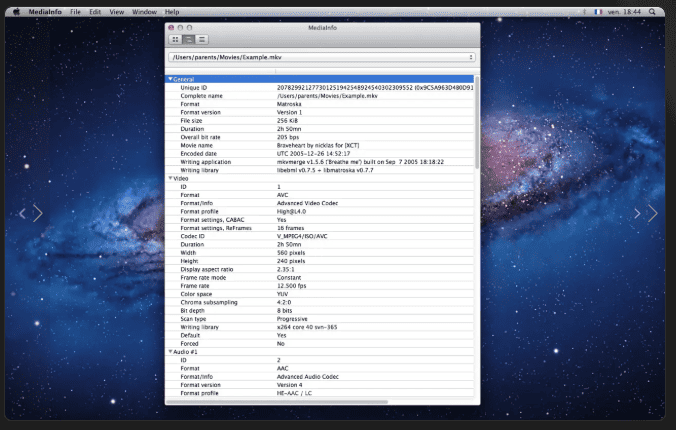Collapse the Video section triangle
This screenshot has height=430, width=676.
tap(170, 178)
